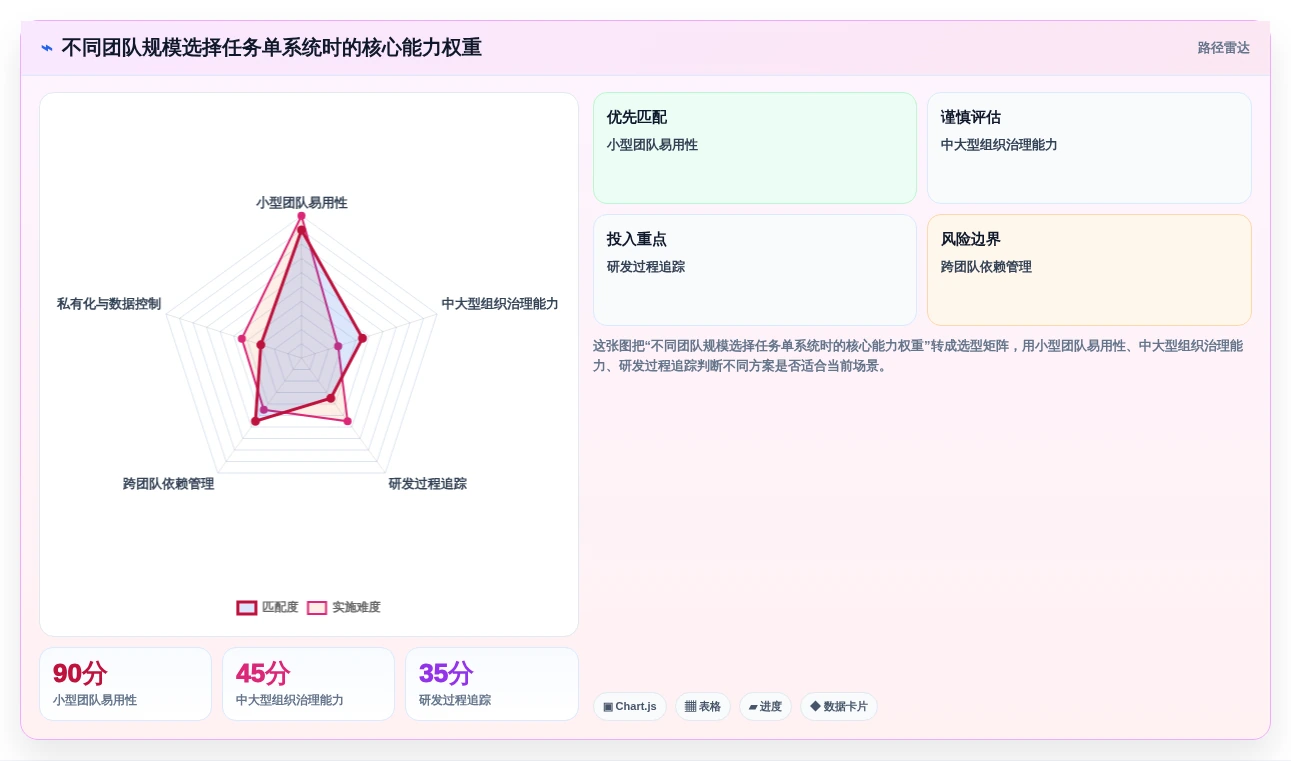Click the 匹配度 legend label text
The image size is (1291, 761).
[x=280, y=607]
